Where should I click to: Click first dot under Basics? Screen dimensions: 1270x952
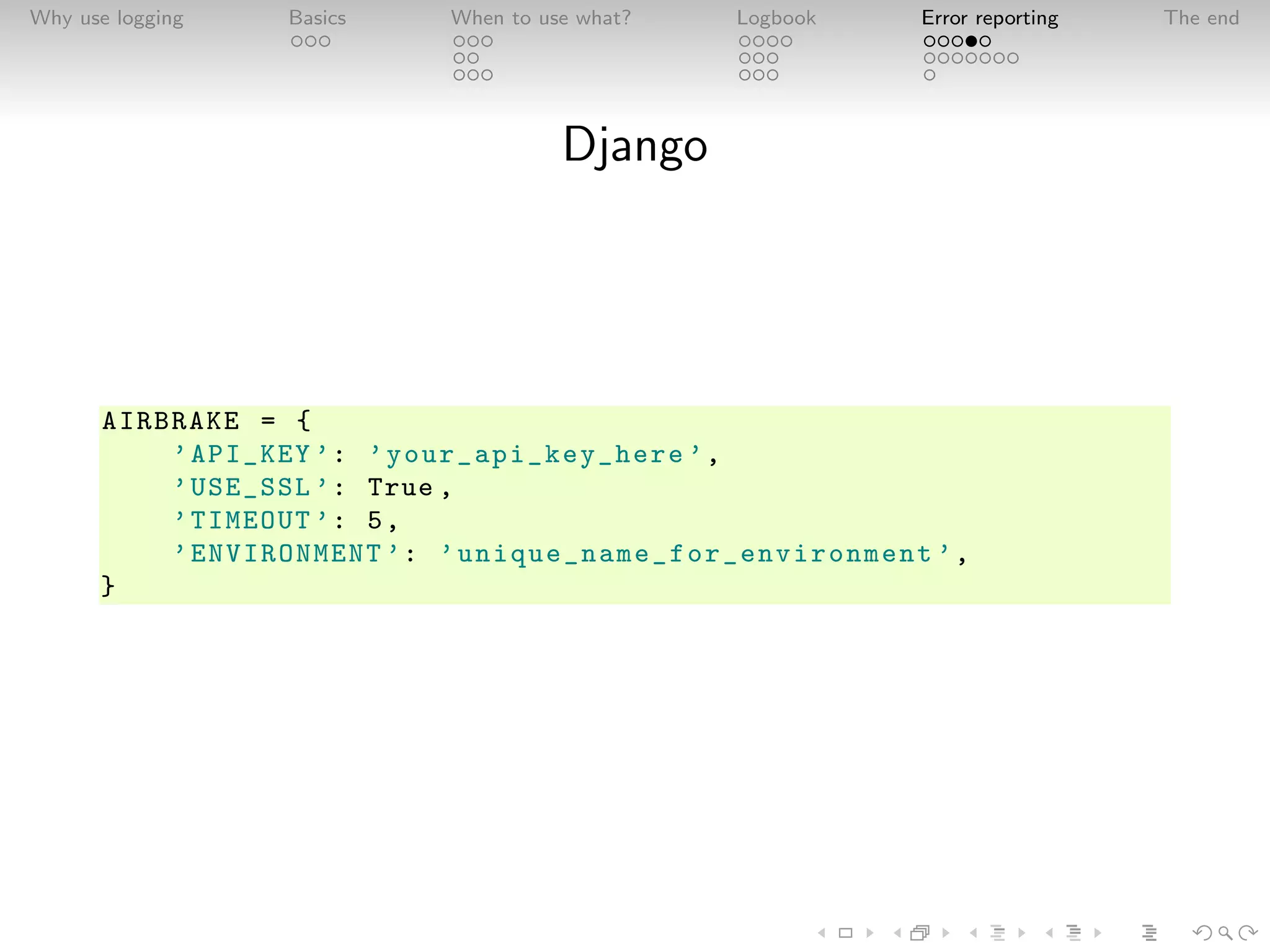(297, 42)
